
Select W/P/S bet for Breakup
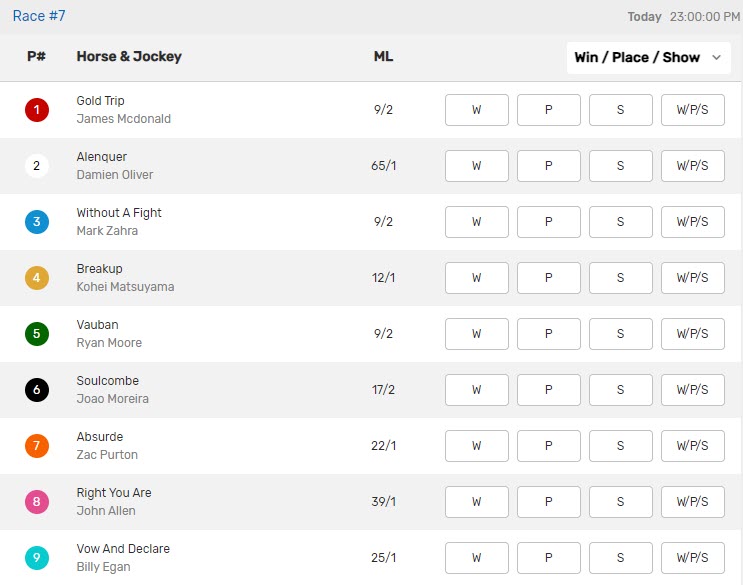click(x=692, y=278)
